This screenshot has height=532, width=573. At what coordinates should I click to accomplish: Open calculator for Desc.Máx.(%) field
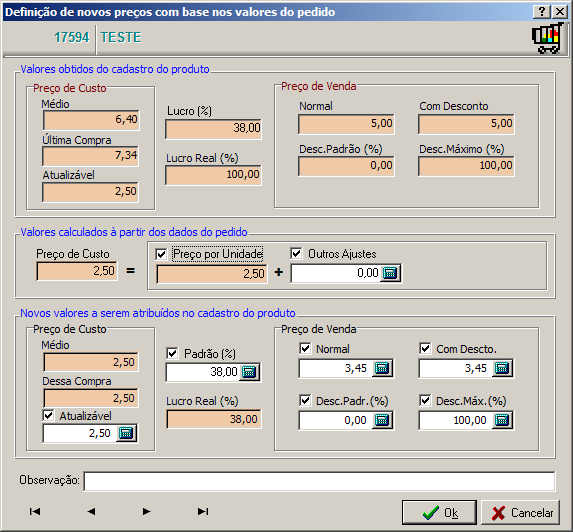pyautogui.click(x=502, y=420)
